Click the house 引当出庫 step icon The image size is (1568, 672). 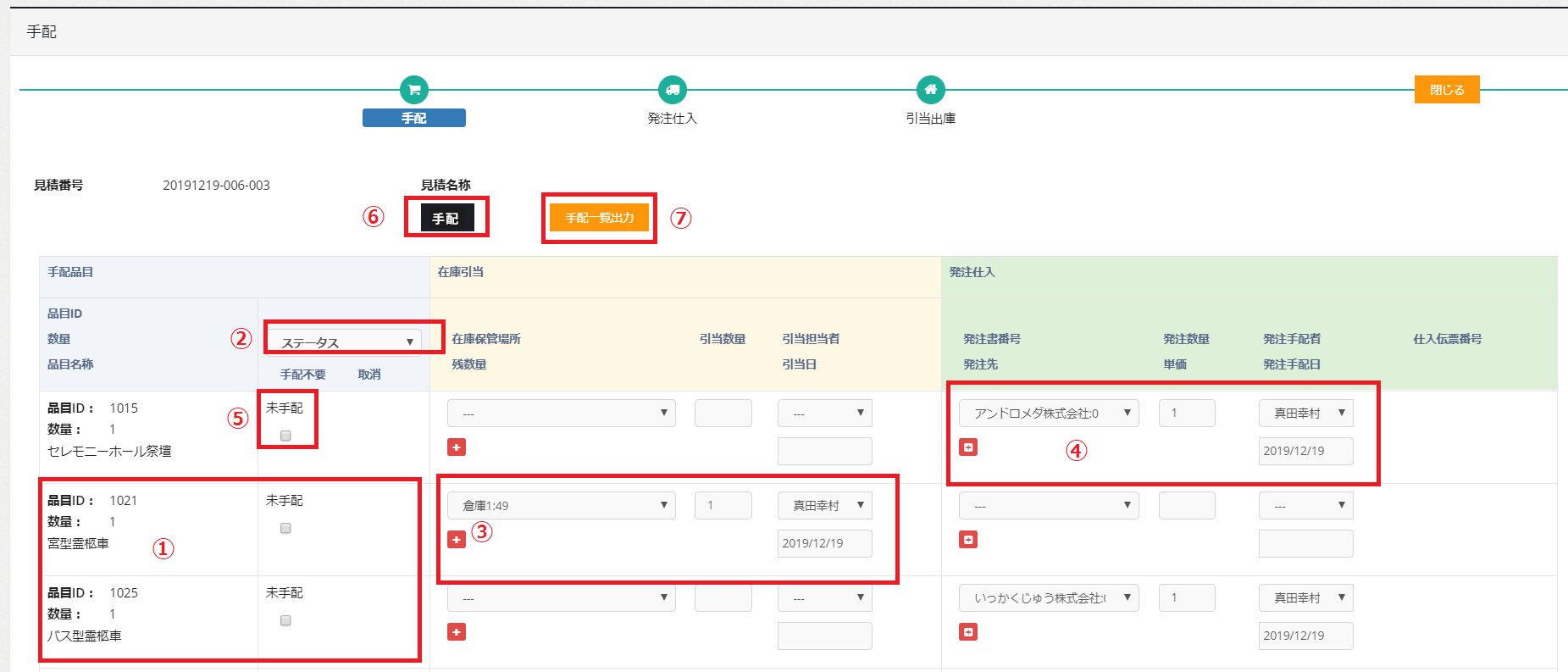coord(930,90)
